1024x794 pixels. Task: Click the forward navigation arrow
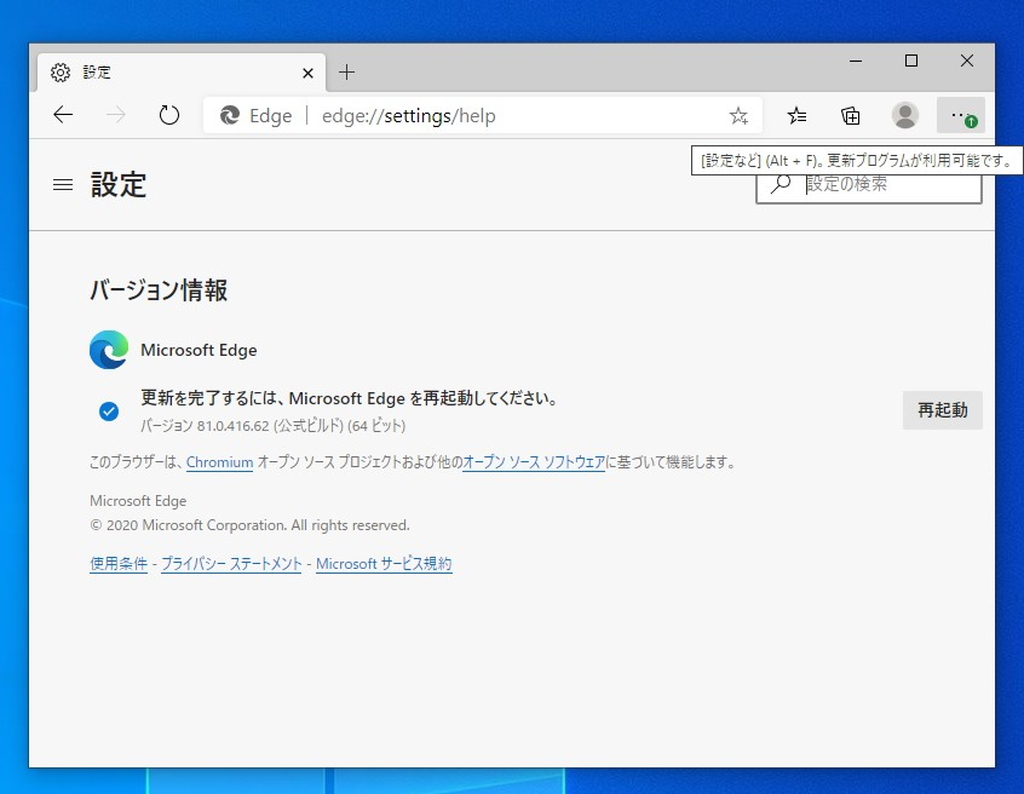pyautogui.click(x=116, y=115)
